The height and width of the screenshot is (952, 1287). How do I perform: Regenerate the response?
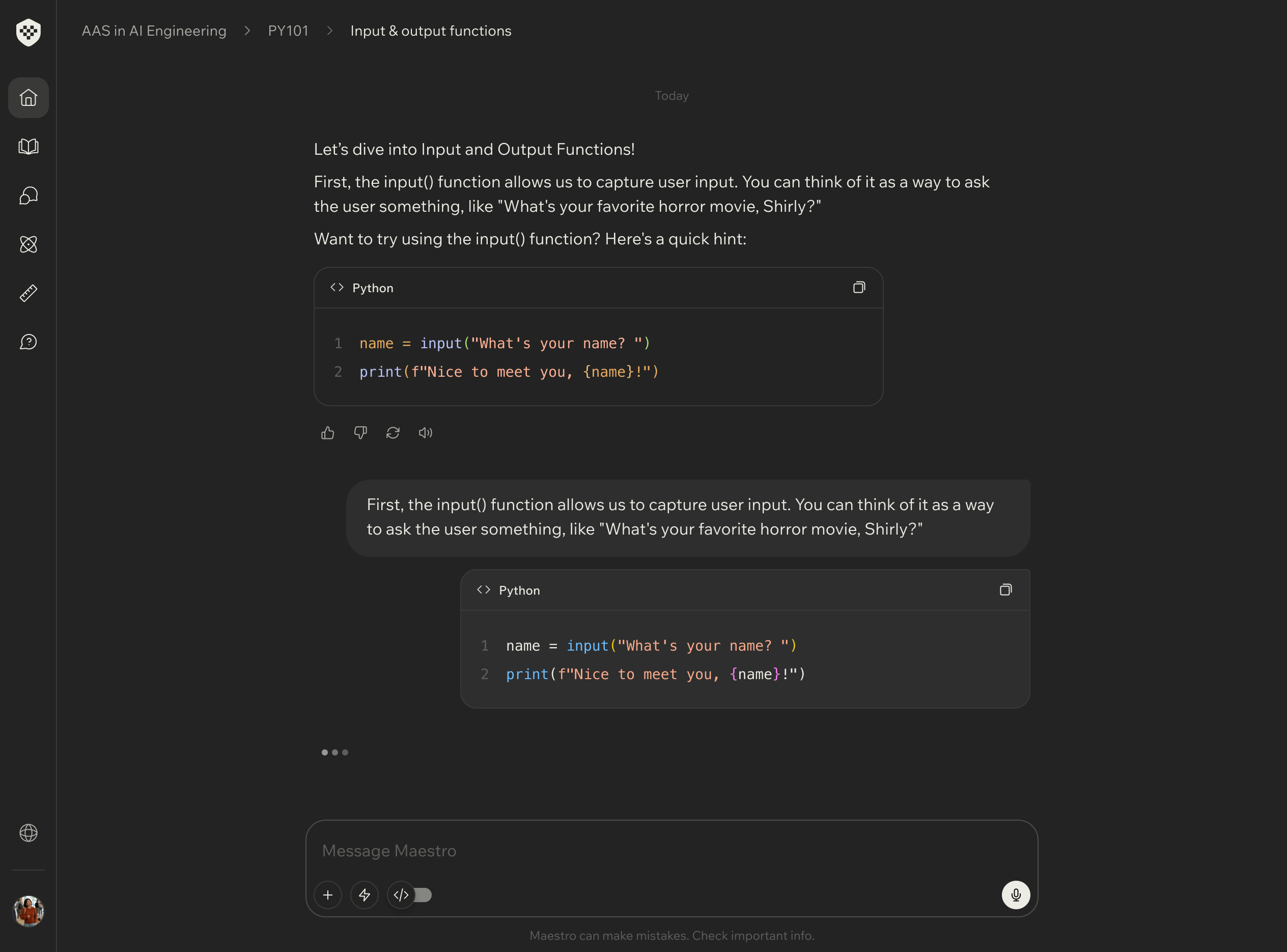point(393,433)
